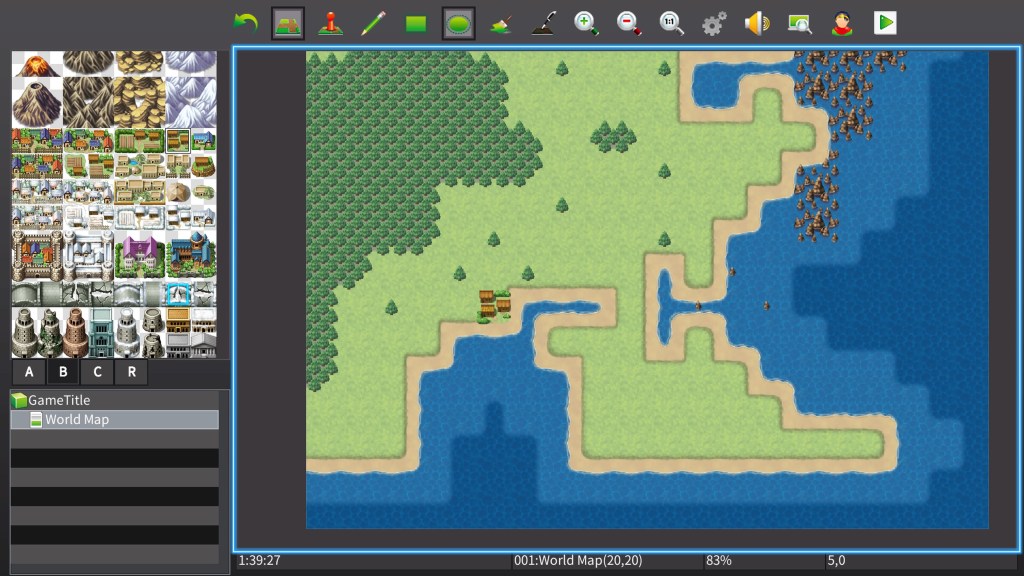This screenshot has width=1024, height=576.
Task: Zoom out of the map
Action: [629, 23]
